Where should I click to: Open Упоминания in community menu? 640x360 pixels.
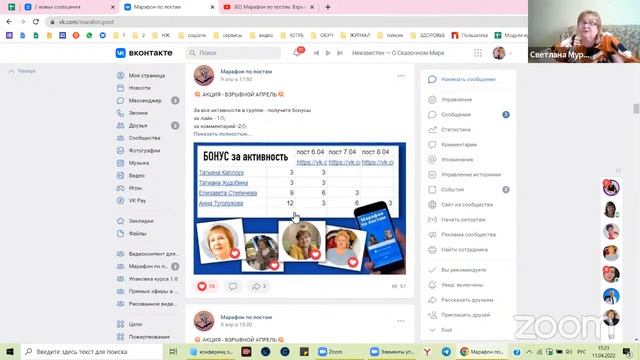pos(457,160)
